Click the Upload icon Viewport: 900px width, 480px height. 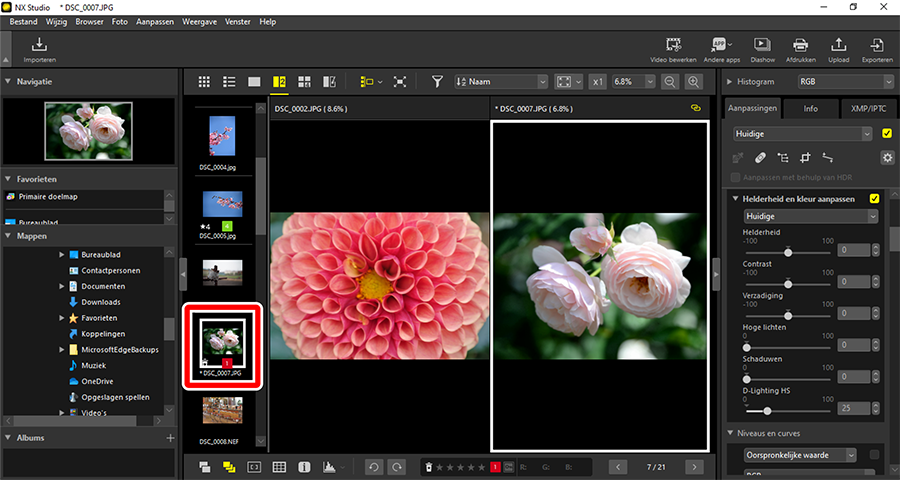coord(839,45)
